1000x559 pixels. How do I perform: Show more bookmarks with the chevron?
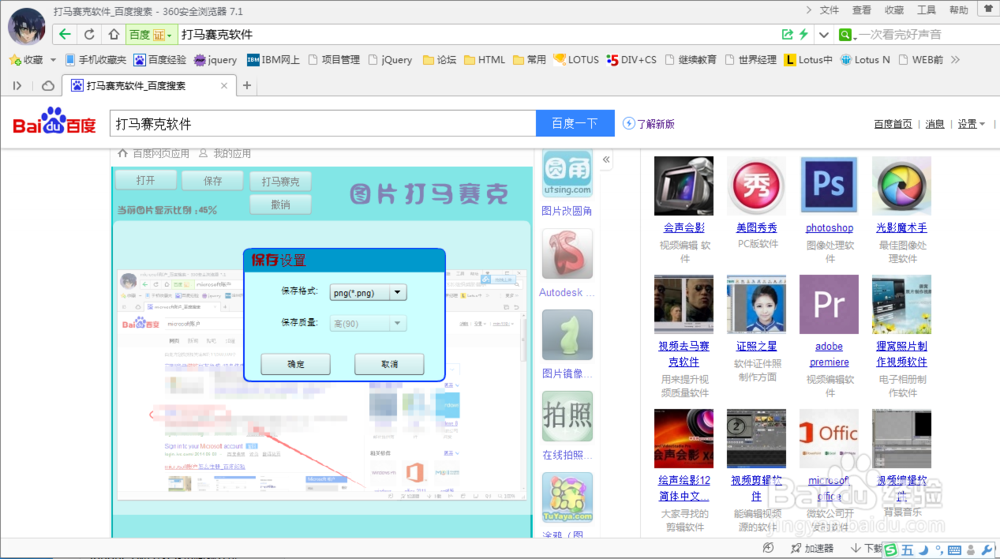(955, 60)
